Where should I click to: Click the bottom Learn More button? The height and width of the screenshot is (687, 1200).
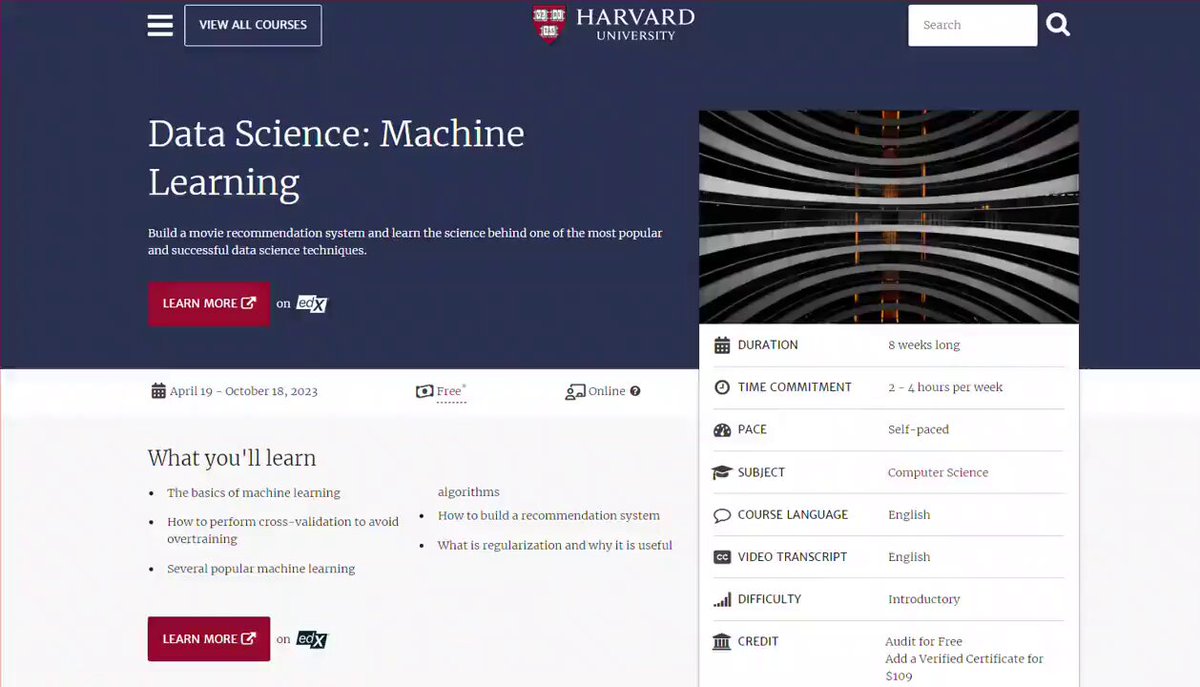[x=209, y=639]
